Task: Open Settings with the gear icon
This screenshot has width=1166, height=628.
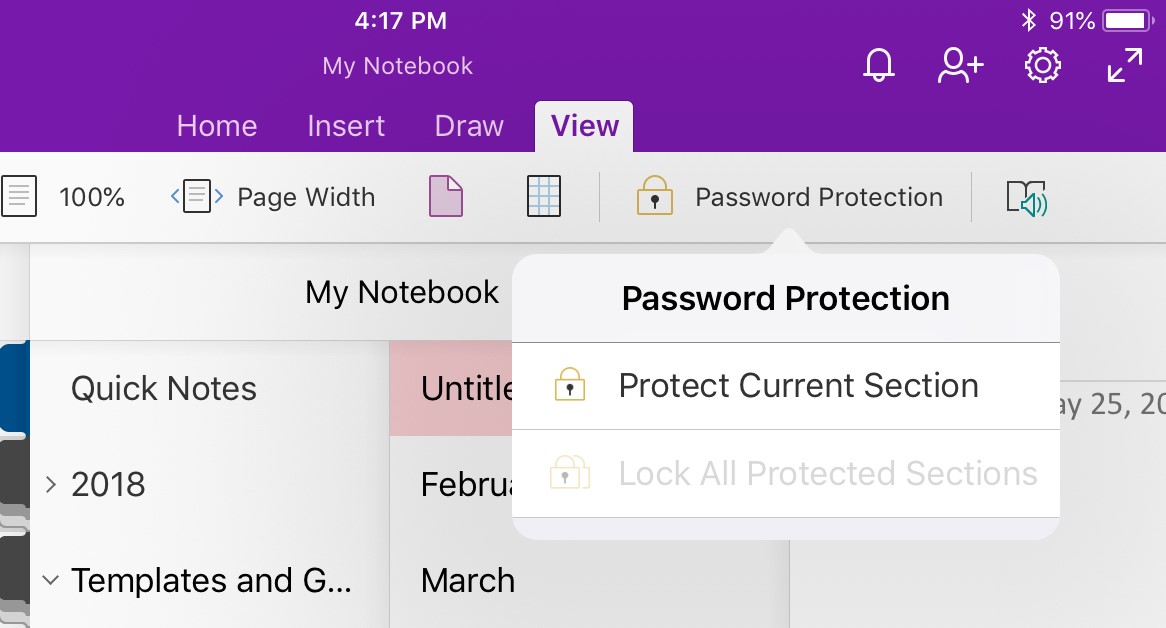Action: (1042, 65)
